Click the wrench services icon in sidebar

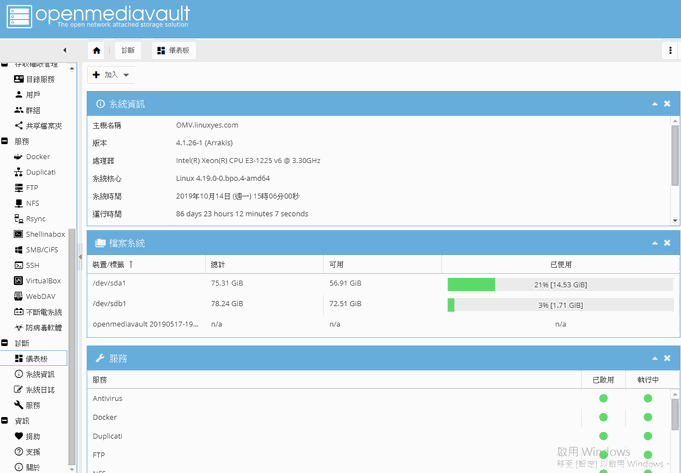point(19,405)
